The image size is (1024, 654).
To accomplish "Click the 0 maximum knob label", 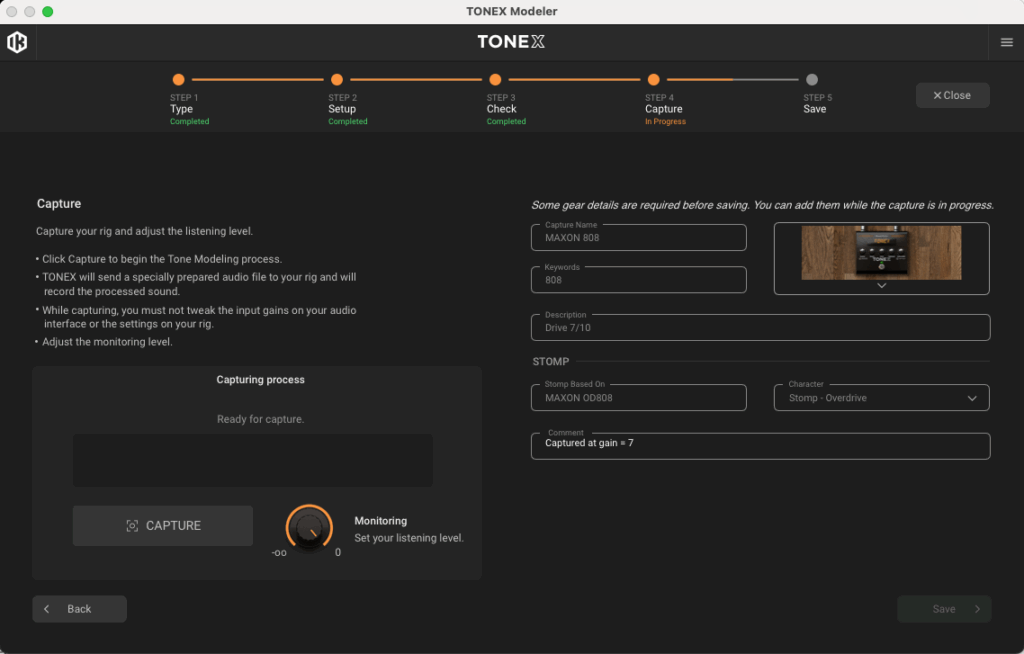I will 338,552.
